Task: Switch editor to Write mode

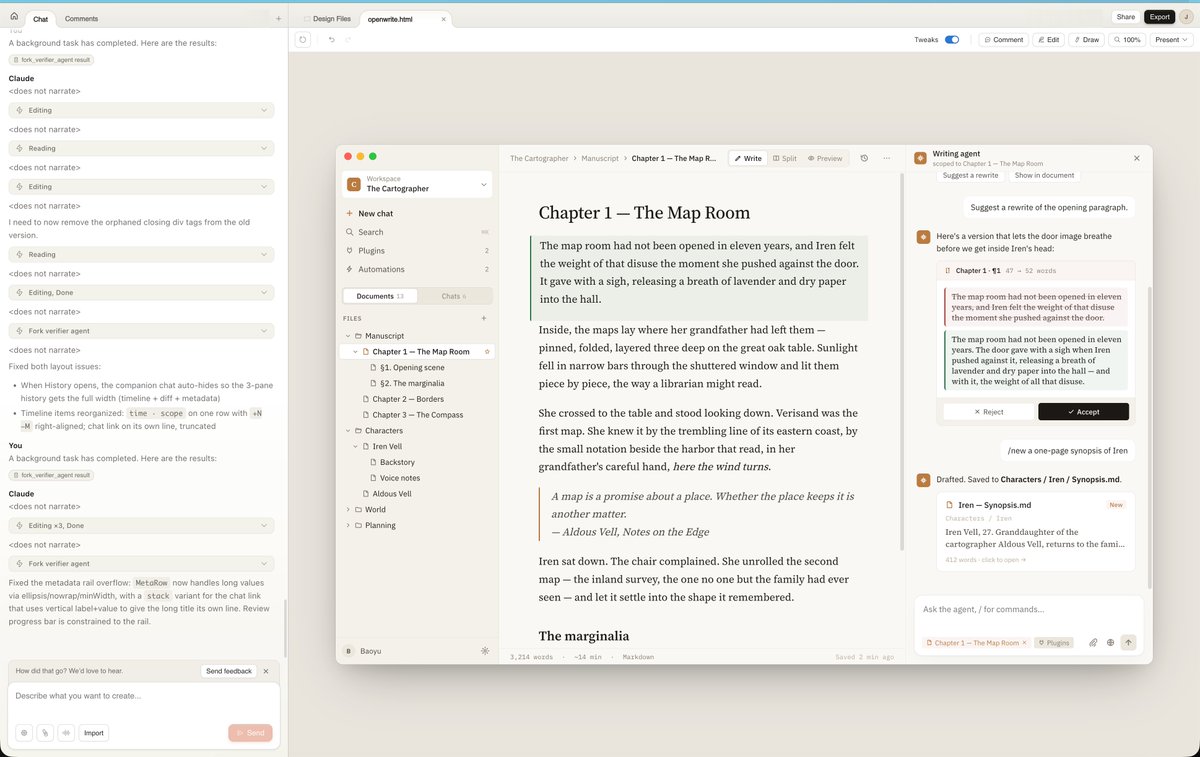Action: pos(748,158)
